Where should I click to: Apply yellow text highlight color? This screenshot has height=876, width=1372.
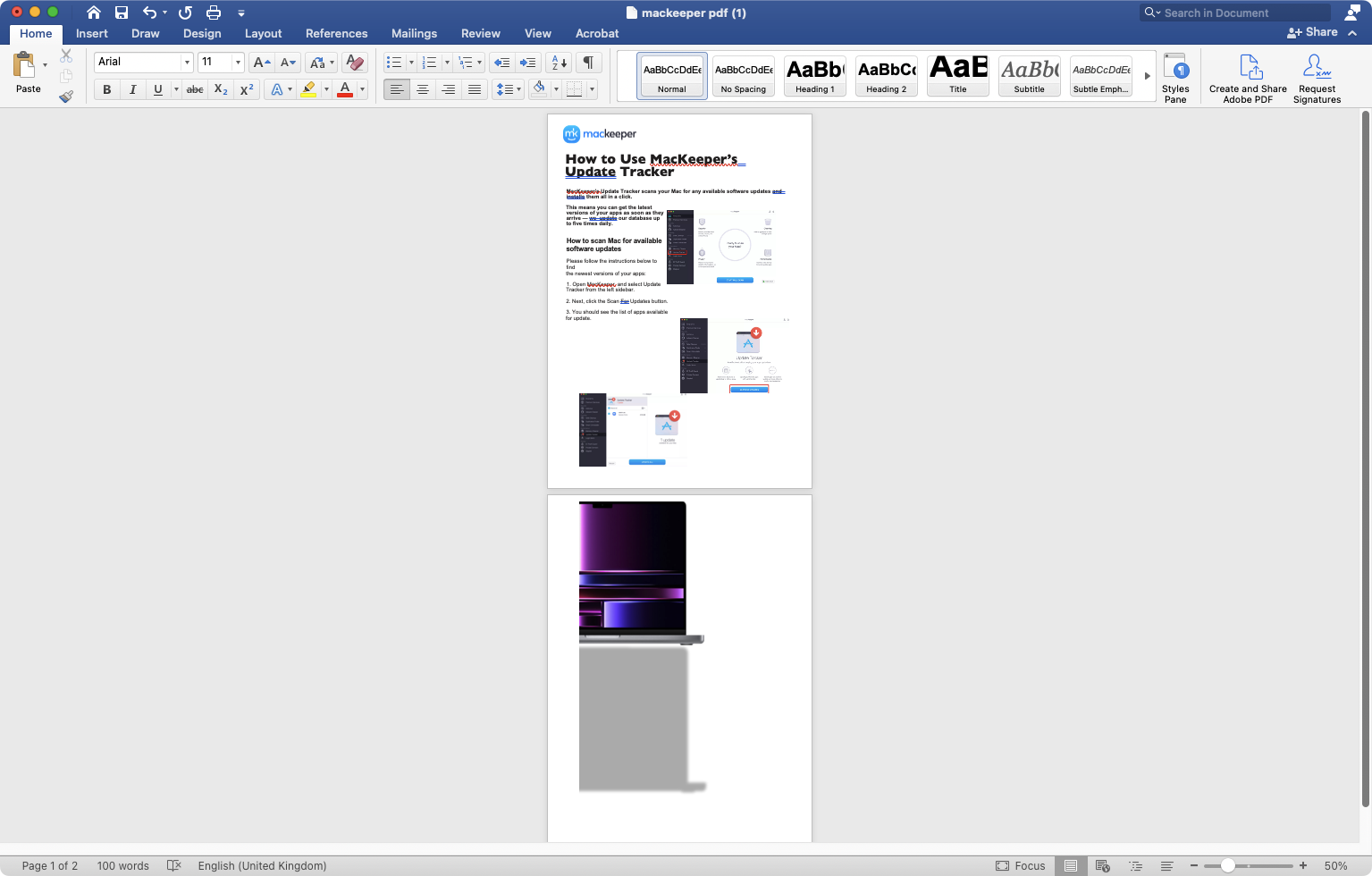[x=308, y=89]
